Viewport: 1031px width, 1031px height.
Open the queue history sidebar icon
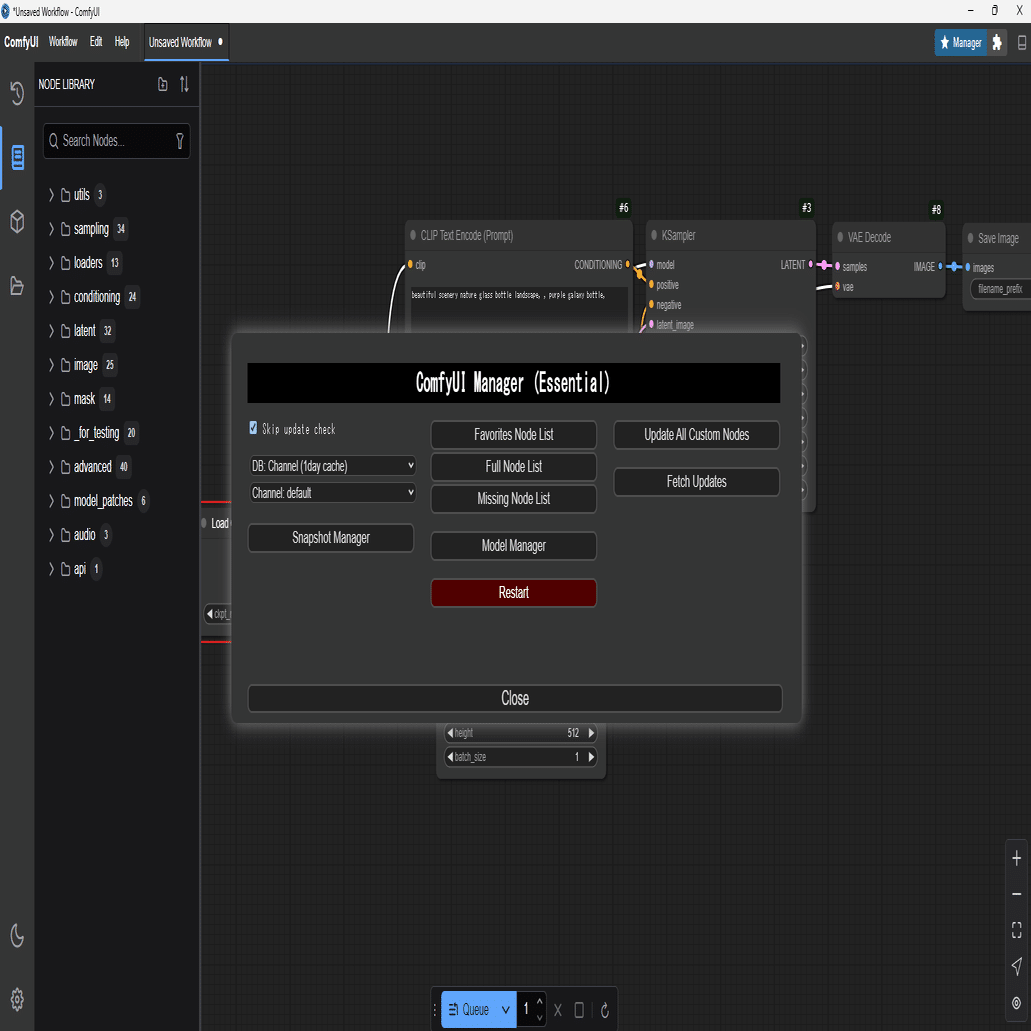[17, 93]
